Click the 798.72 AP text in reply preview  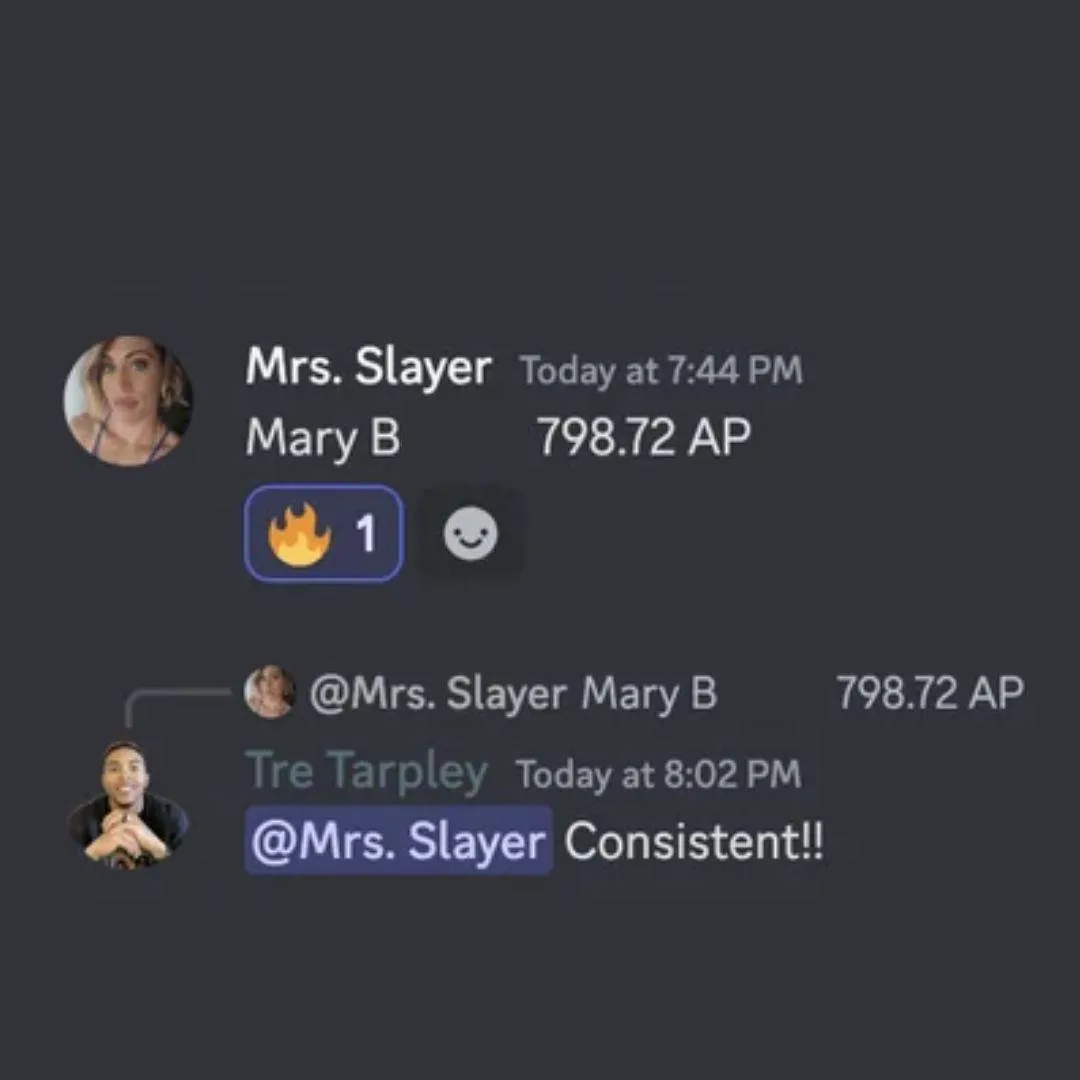pos(930,692)
